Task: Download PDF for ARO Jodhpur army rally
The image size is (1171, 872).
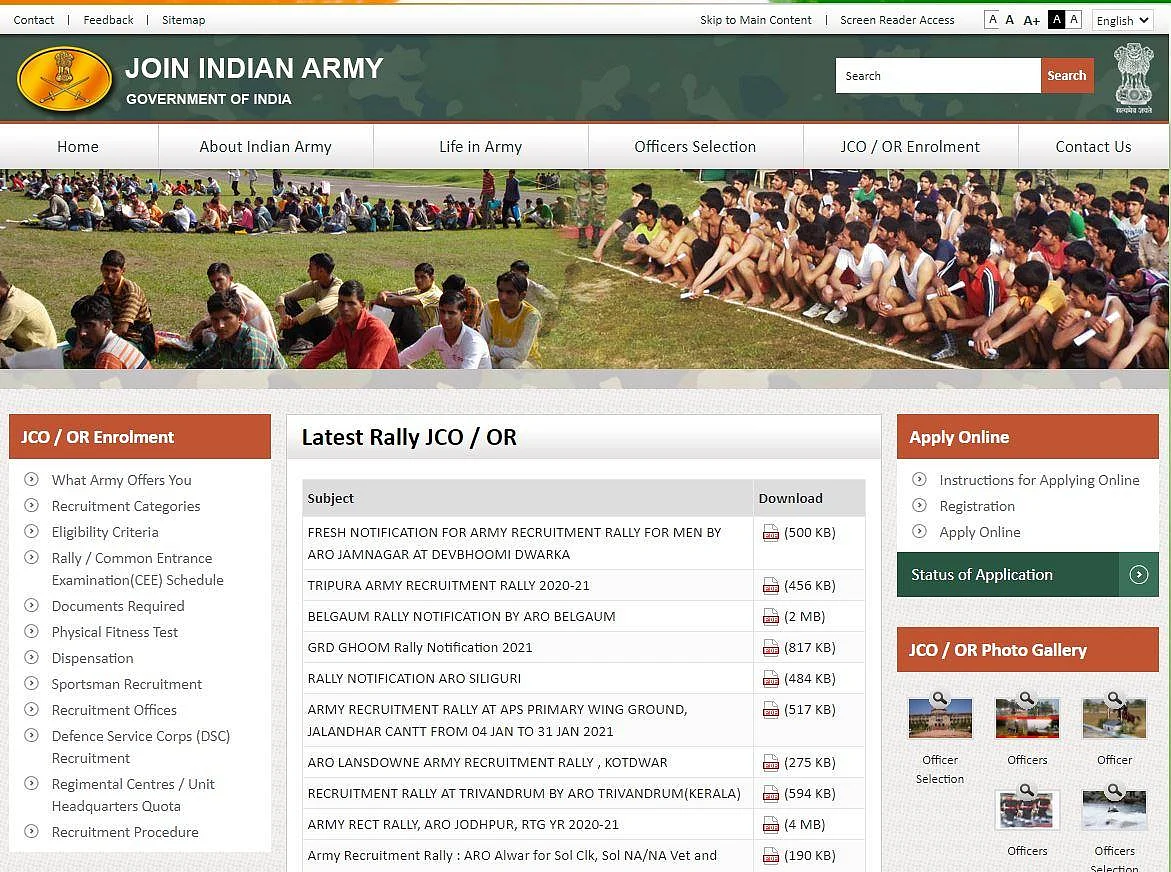Action: [770, 825]
